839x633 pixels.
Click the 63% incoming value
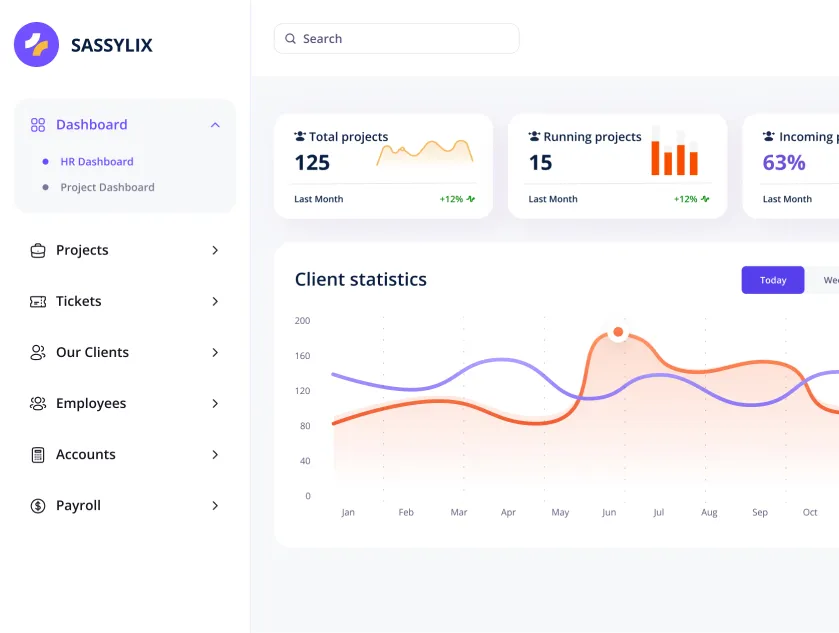click(784, 163)
